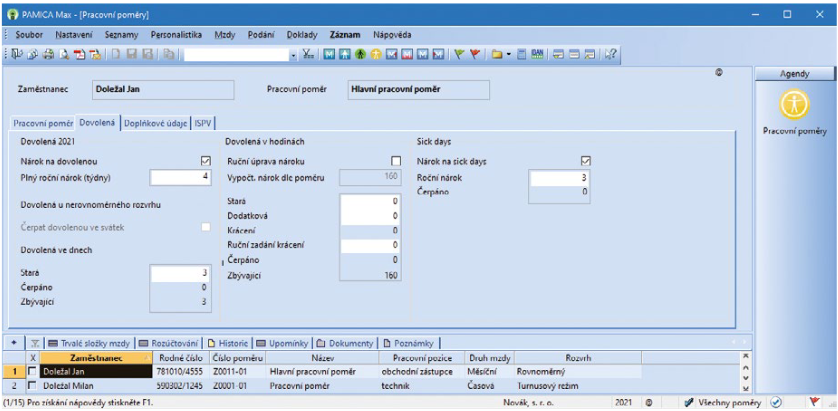Uncheck the Nárok na sick days checkbox

586,161
